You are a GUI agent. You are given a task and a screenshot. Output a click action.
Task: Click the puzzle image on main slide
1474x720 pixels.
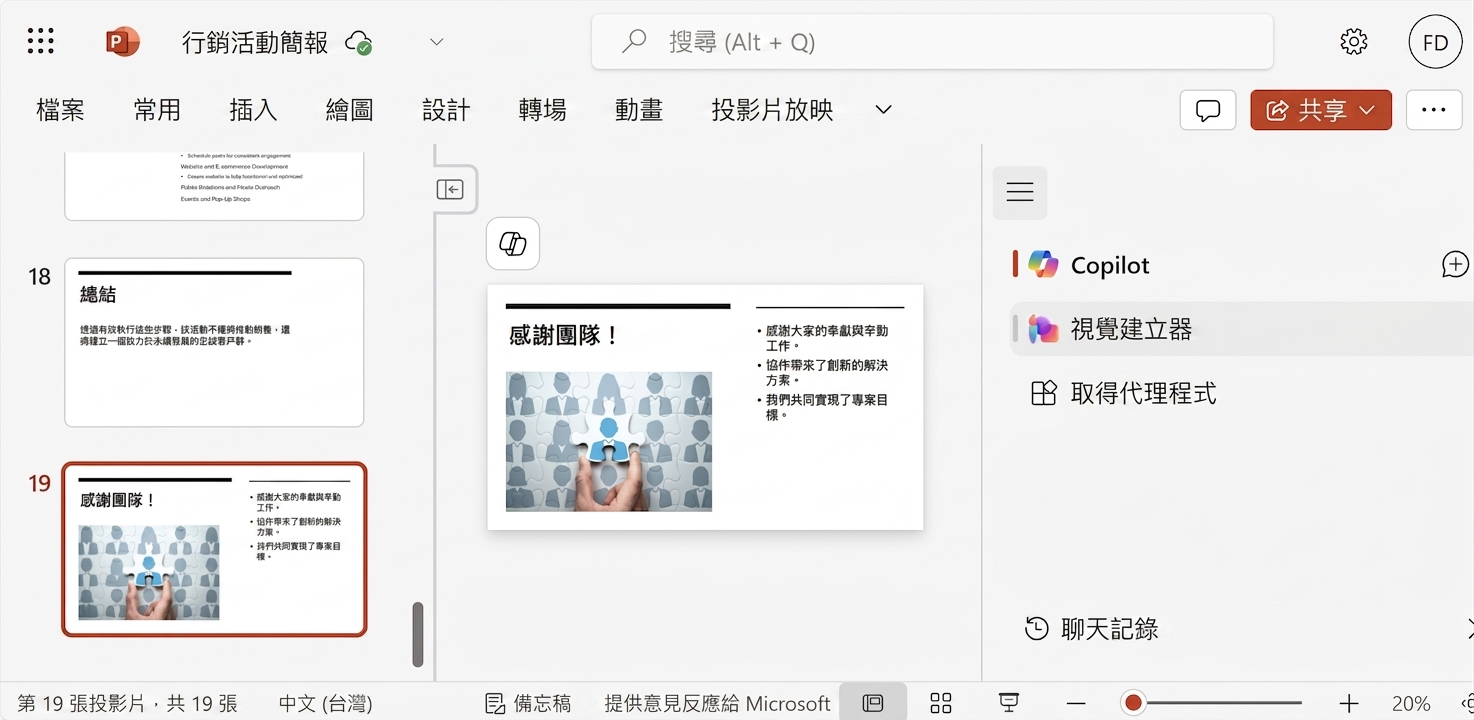[609, 441]
